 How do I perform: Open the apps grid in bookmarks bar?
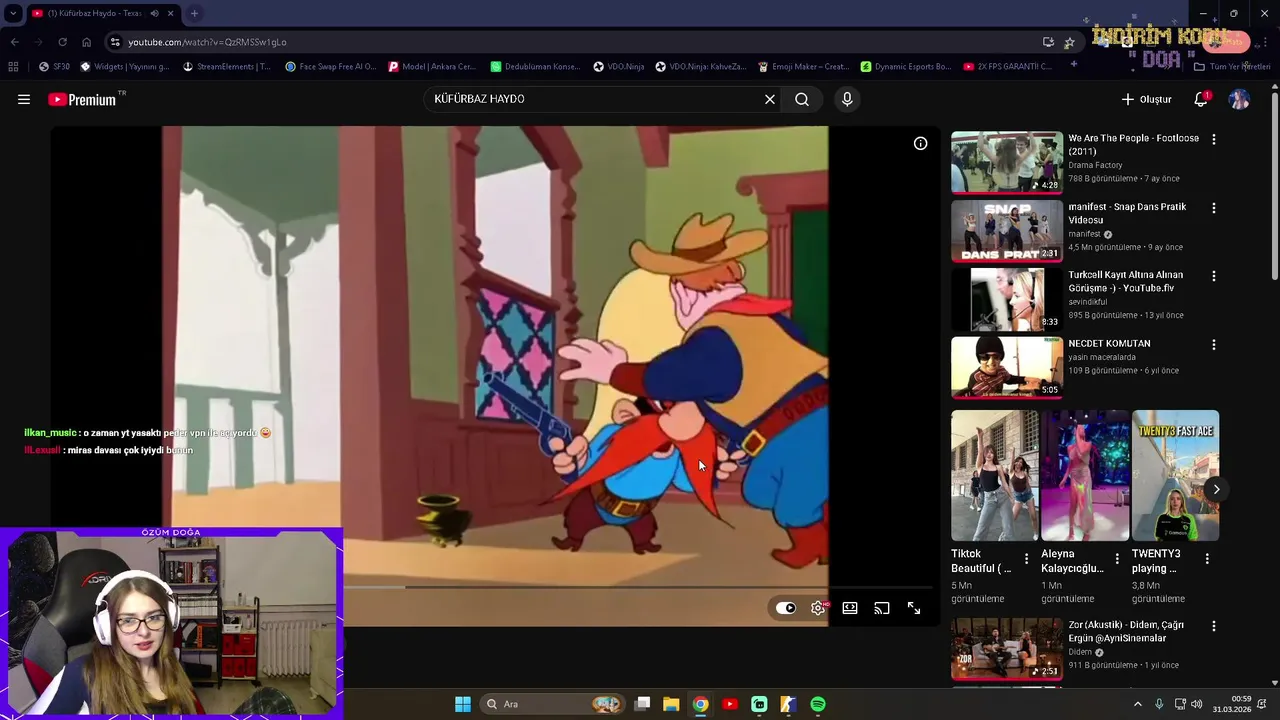click(x=13, y=67)
